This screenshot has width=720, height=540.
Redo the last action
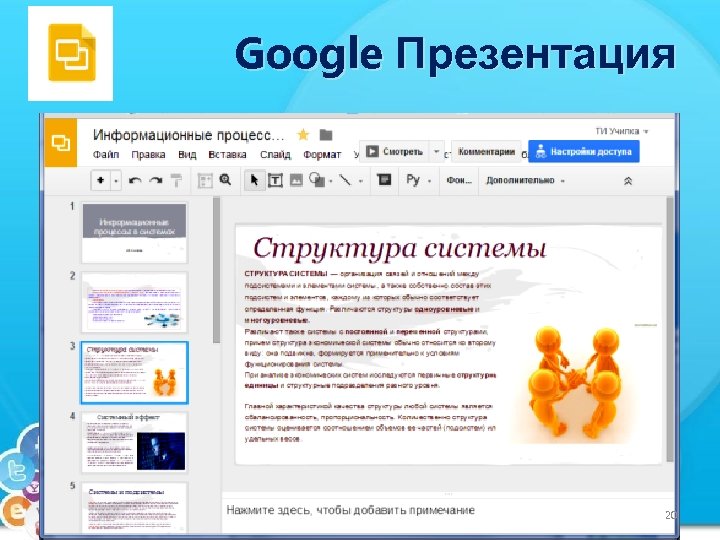coord(156,180)
